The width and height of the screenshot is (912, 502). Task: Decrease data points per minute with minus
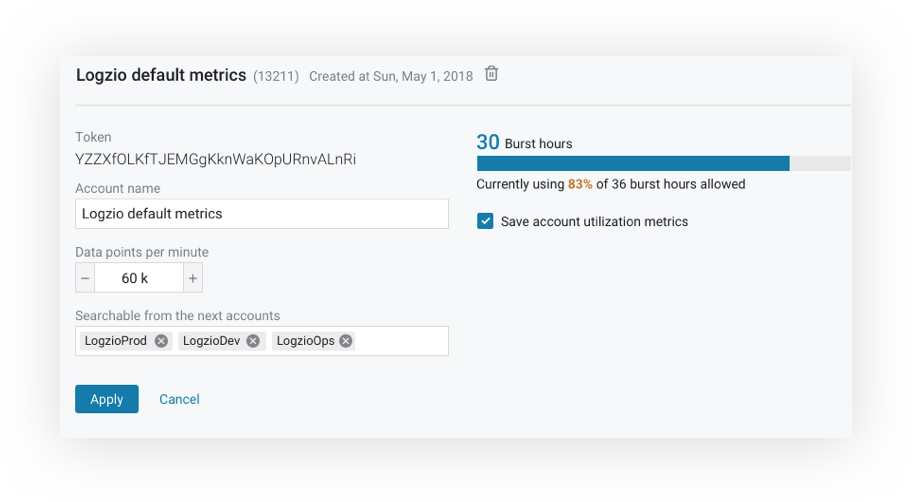85,278
